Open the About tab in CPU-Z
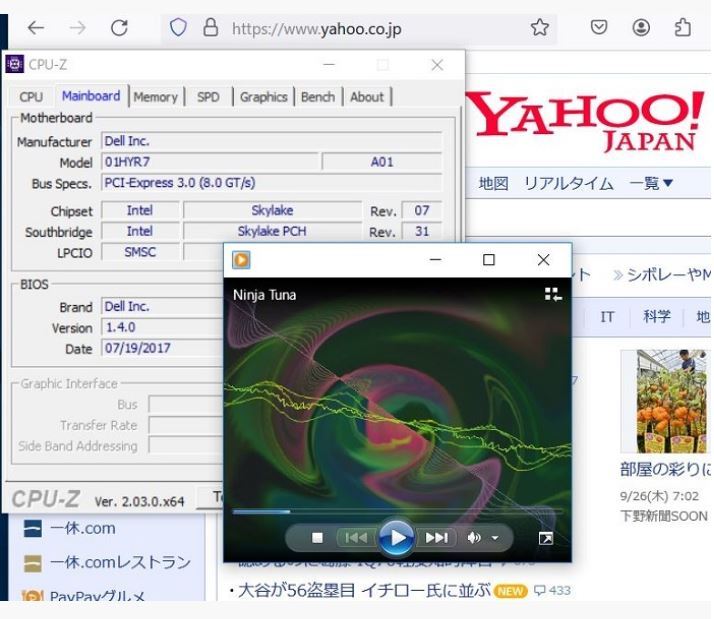Viewport: 714px width, 619px height. click(x=367, y=97)
